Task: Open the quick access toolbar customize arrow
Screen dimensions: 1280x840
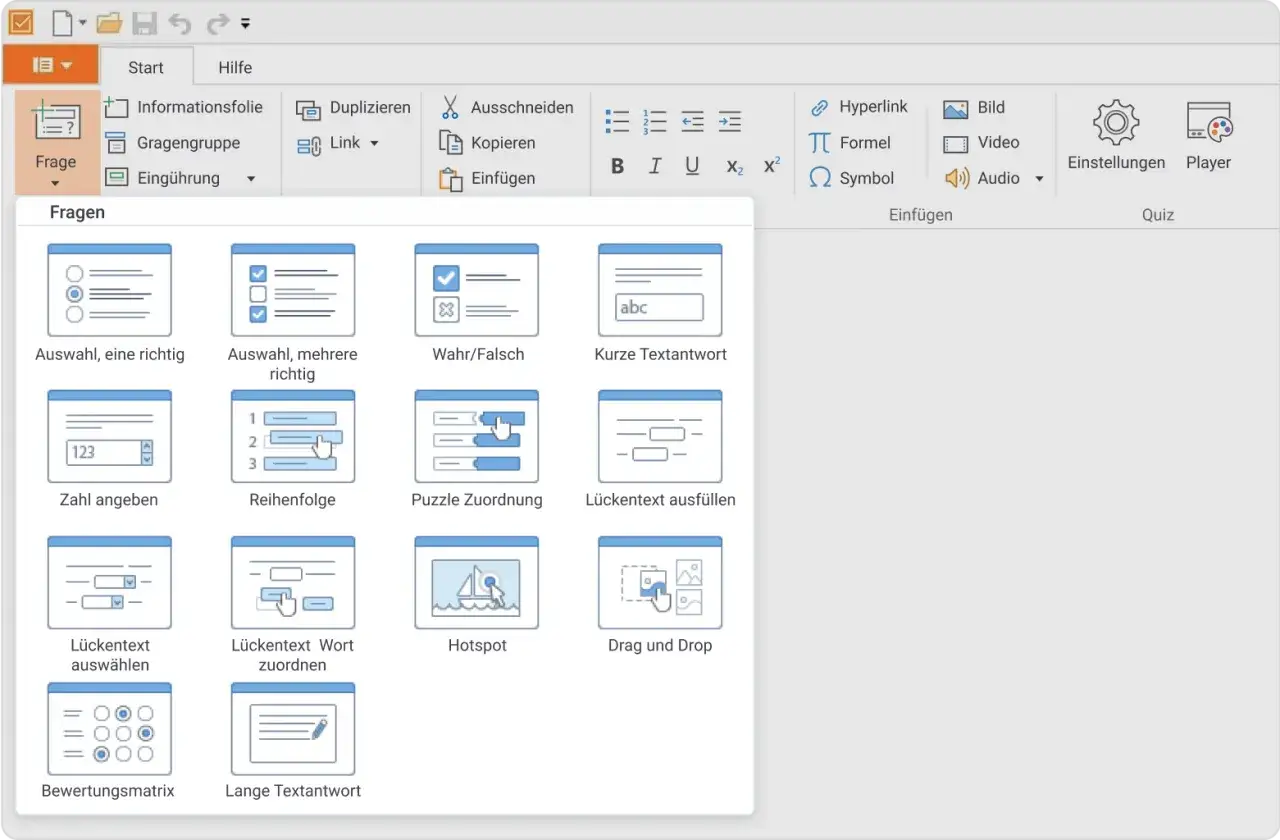Action: point(246,23)
